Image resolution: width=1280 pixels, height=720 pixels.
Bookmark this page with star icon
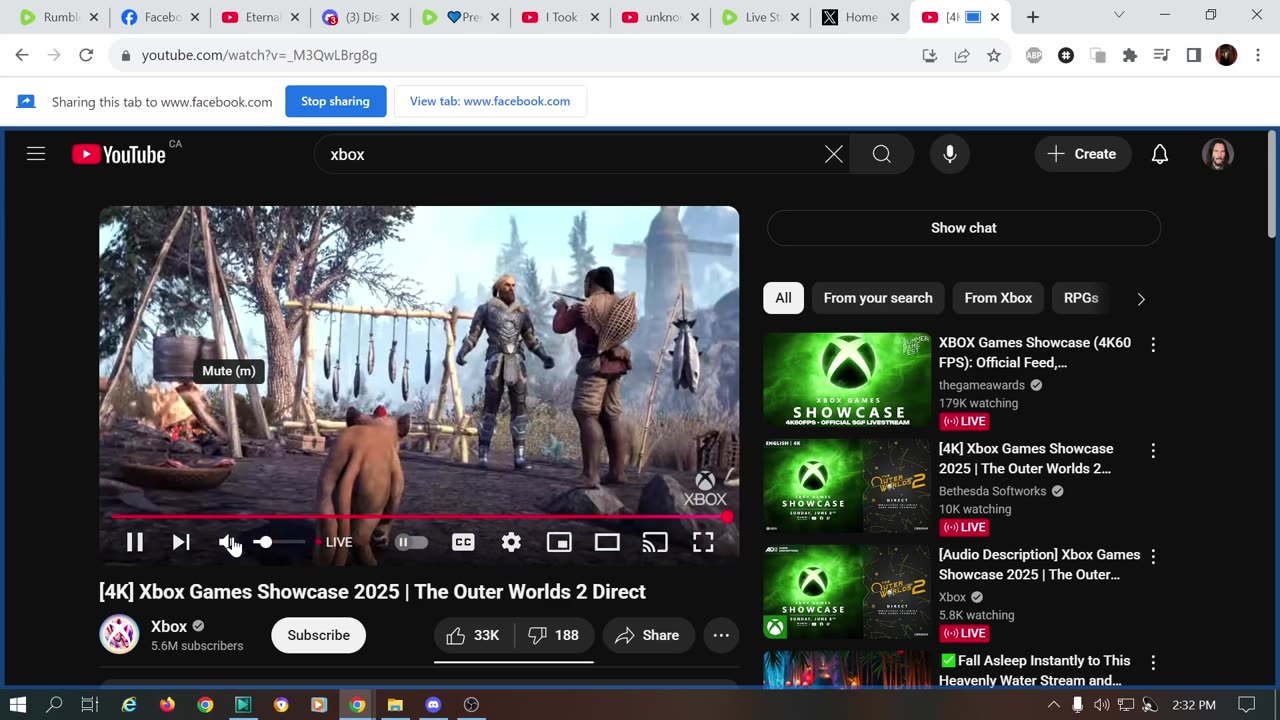coord(994,55)
